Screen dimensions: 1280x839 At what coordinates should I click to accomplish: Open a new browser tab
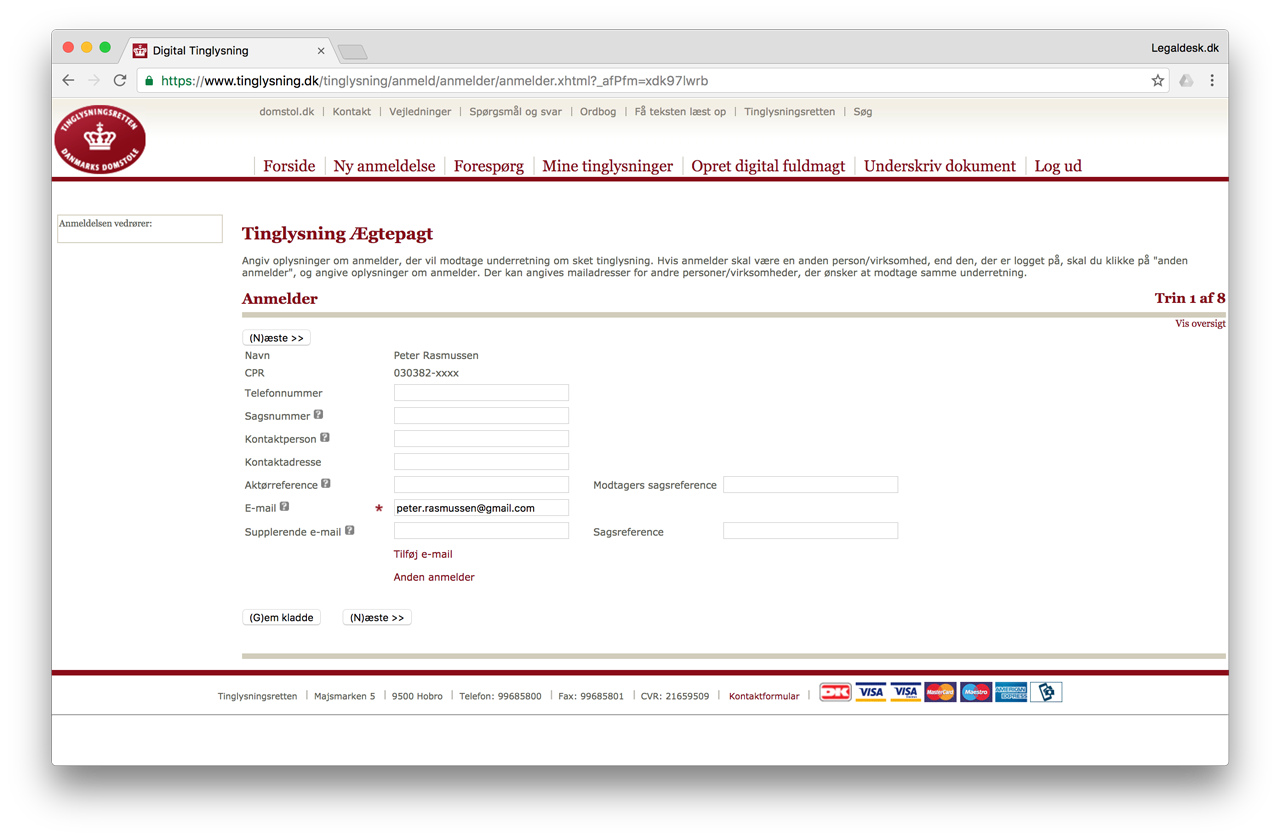353,52
